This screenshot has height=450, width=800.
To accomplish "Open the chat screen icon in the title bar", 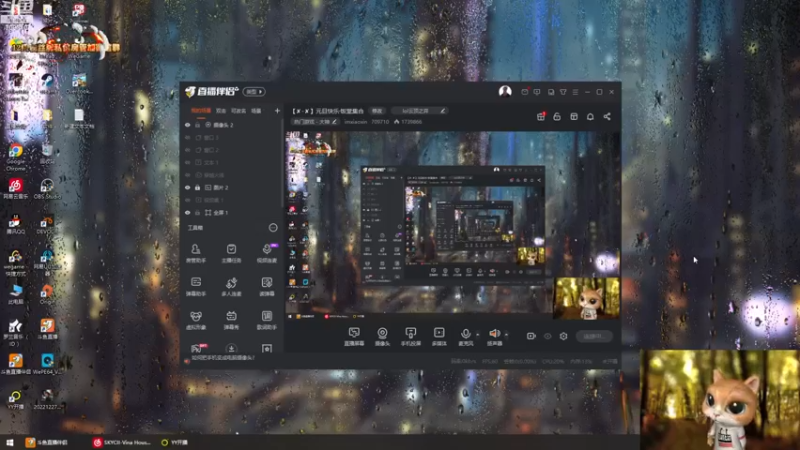I will click(537, 92).
